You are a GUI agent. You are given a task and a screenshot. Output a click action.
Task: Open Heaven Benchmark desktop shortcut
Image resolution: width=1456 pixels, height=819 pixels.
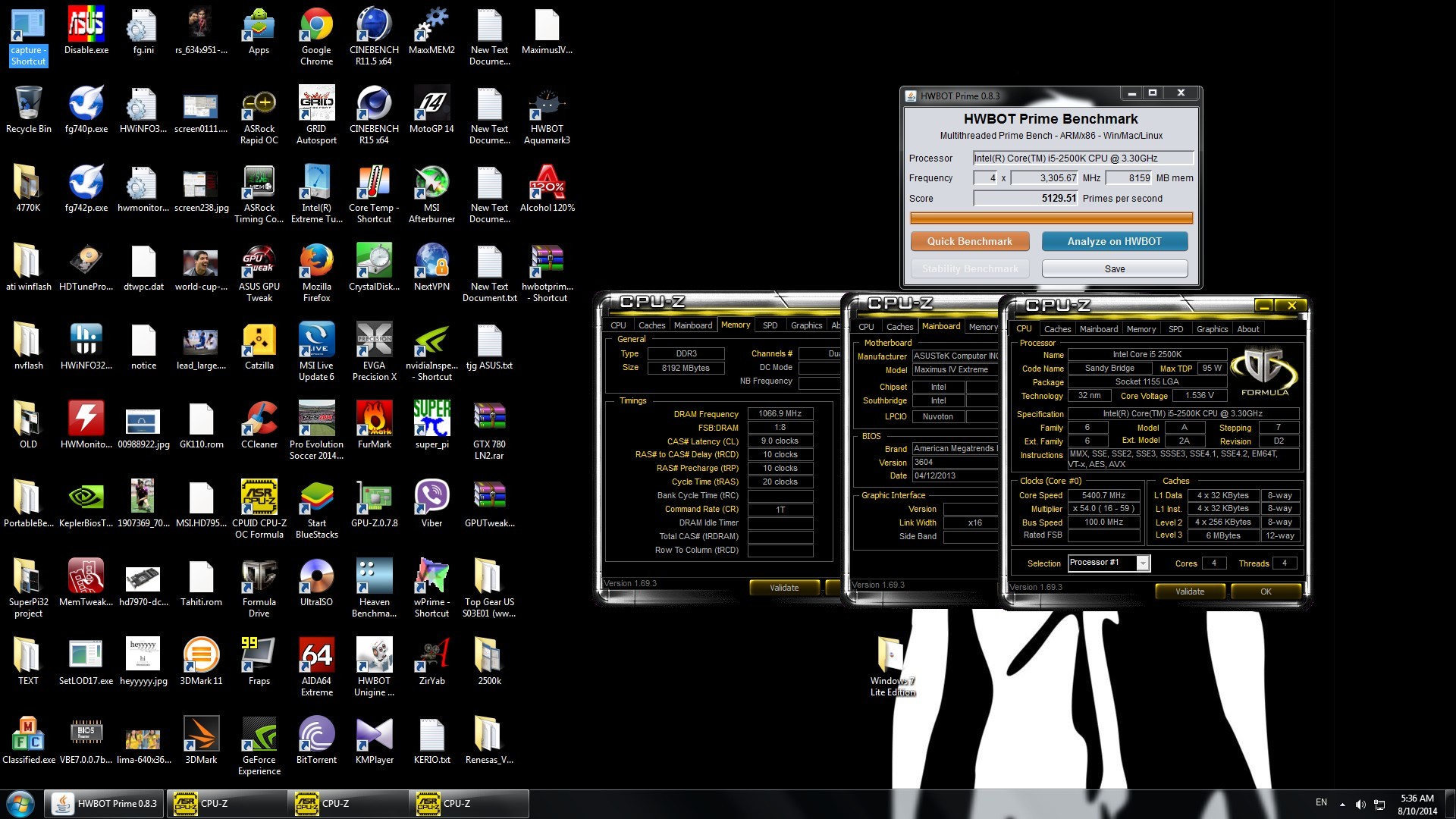click(374, 588)
